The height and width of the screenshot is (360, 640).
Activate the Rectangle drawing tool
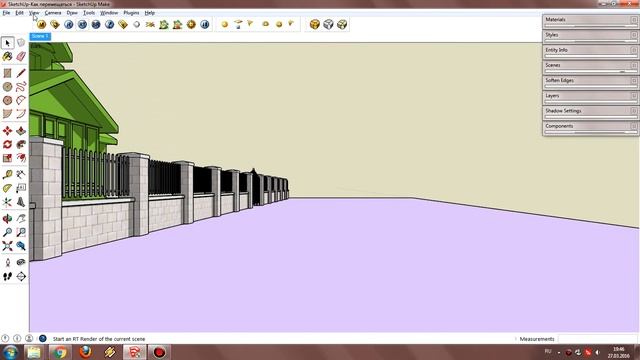[7, 73]
